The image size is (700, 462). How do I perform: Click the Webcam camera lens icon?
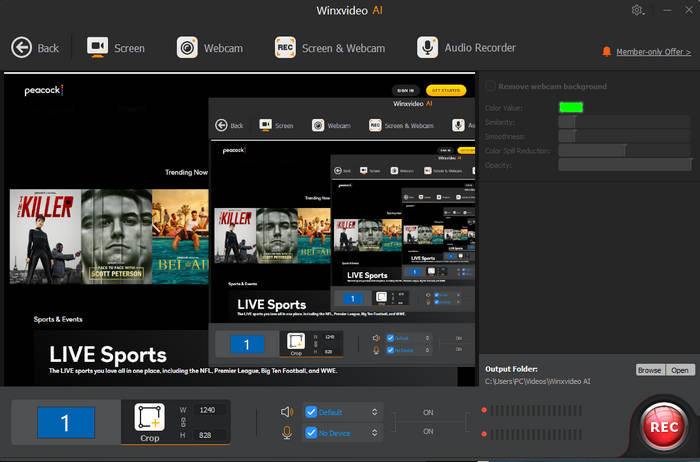point(187,47)
